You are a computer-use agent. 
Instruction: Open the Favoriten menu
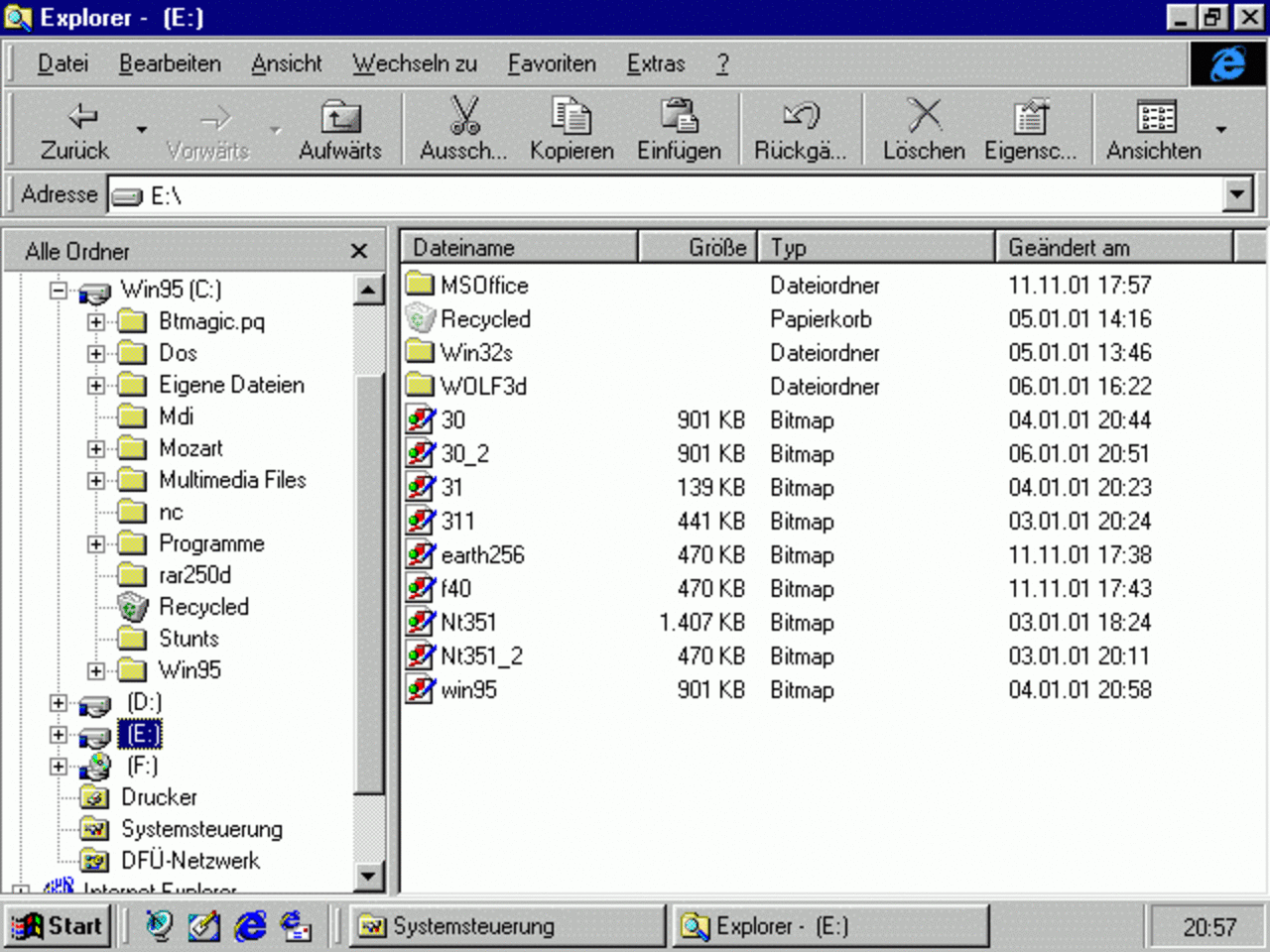[x=552, y=63]
